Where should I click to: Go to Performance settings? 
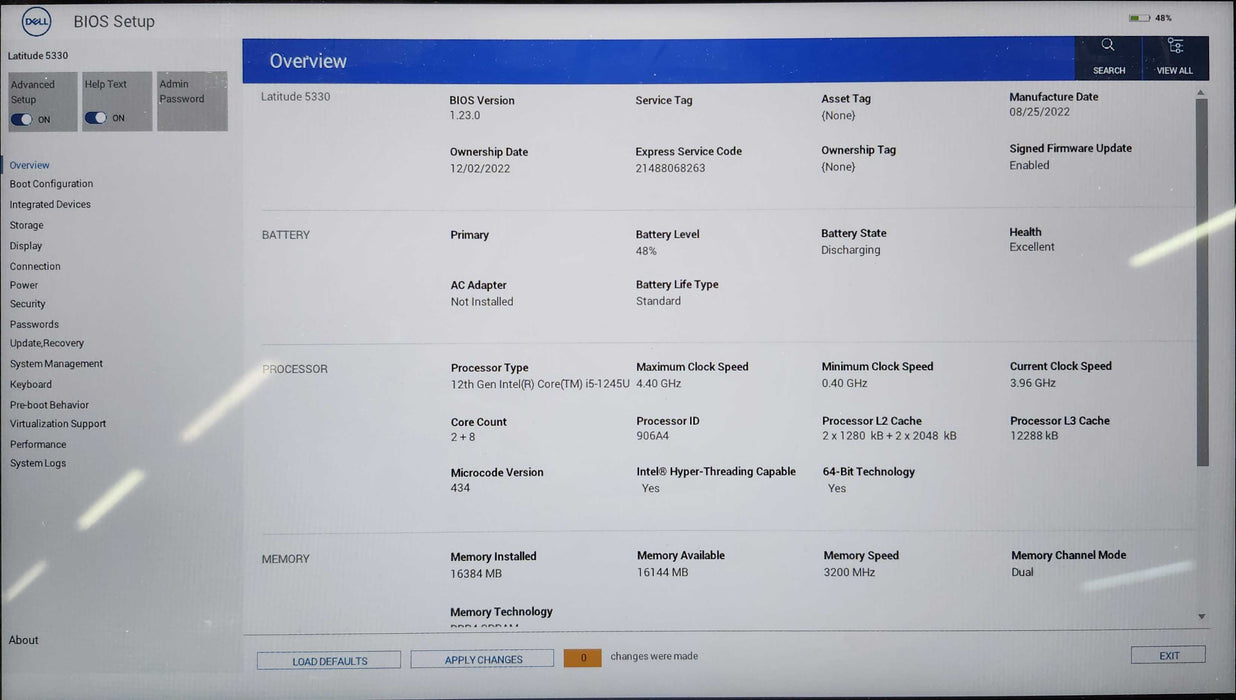[38, 444]
